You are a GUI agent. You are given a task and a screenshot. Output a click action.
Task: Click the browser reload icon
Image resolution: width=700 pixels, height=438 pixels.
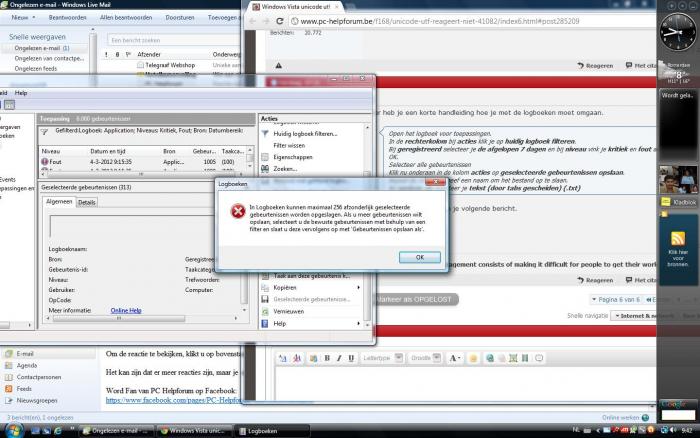tap(279, 21)
